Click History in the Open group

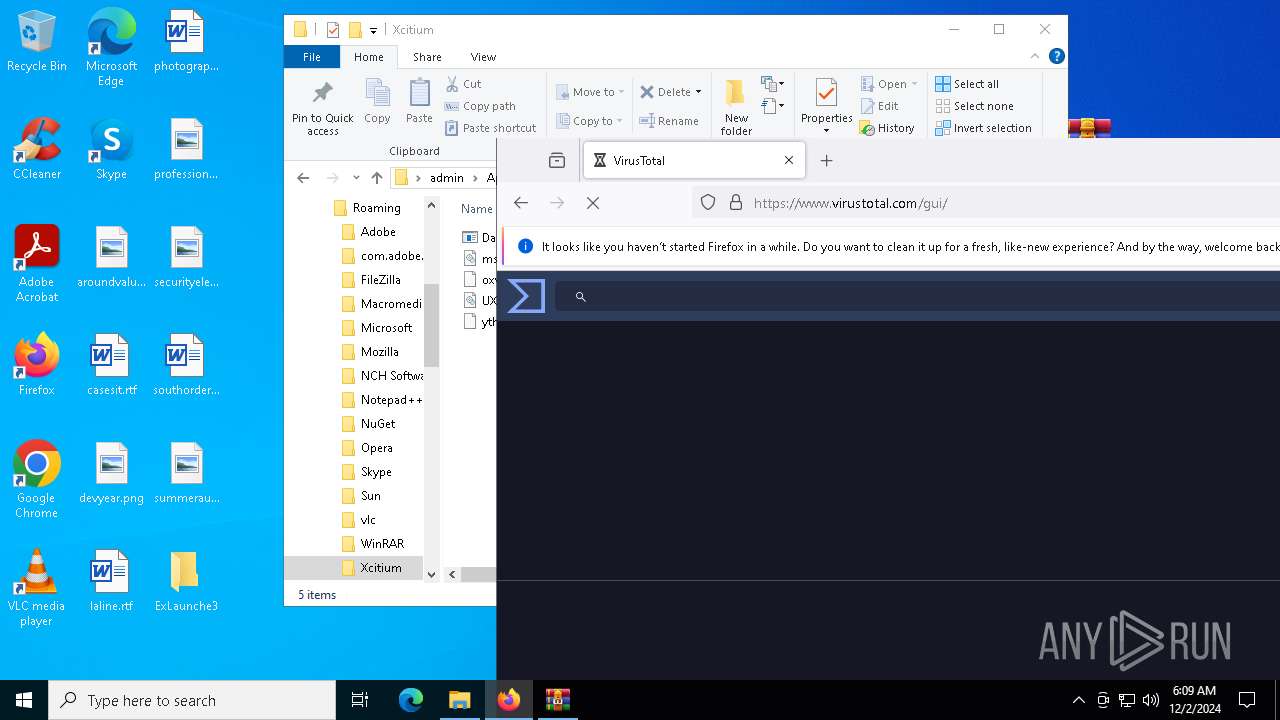click(x=888, y=128)
